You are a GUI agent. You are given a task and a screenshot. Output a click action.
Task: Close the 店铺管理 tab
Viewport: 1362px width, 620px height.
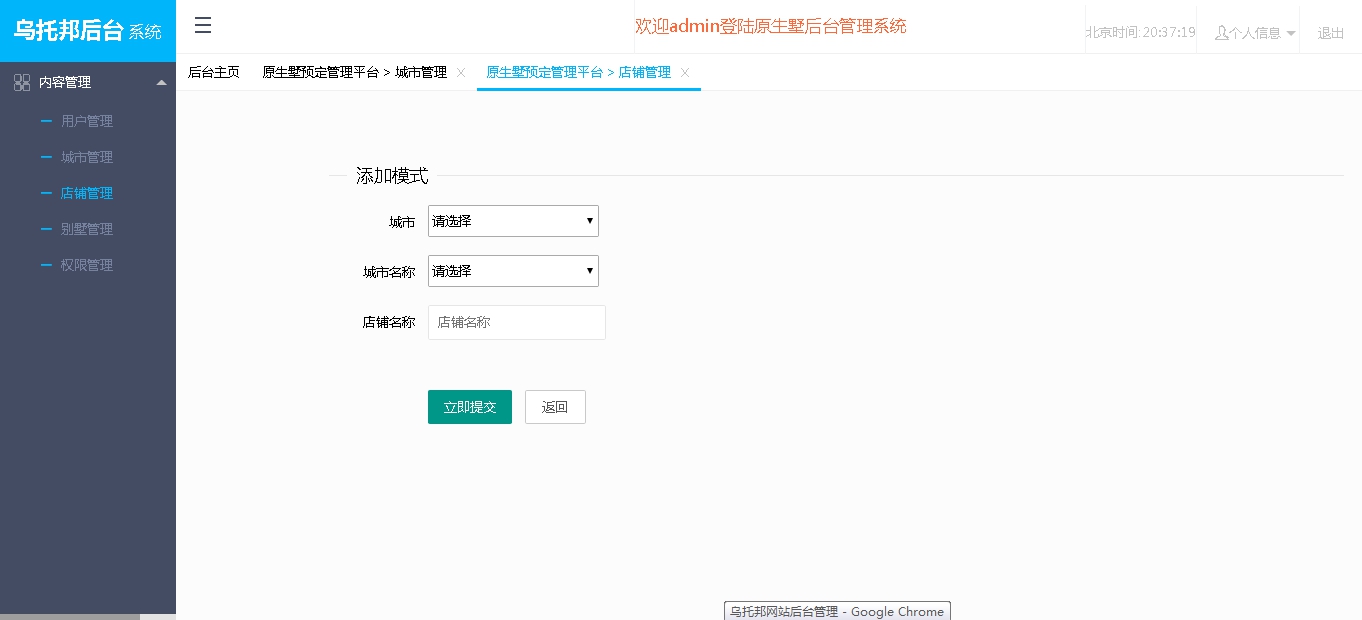[x=685, y=73]
